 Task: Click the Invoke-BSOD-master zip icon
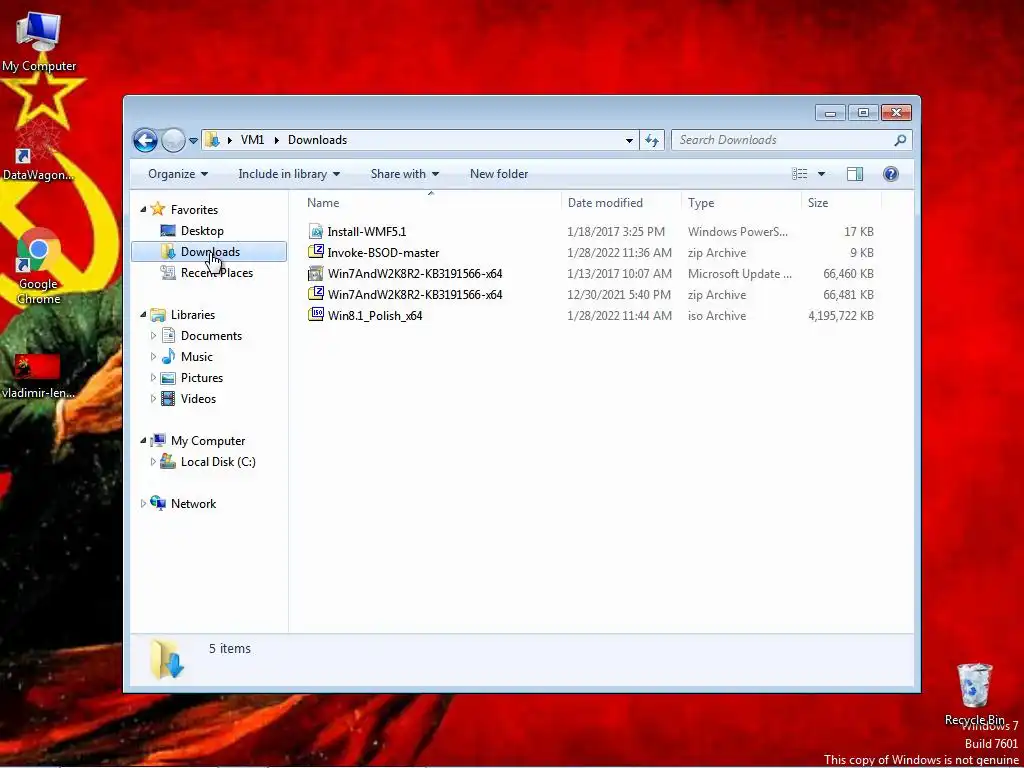(316, 252)
